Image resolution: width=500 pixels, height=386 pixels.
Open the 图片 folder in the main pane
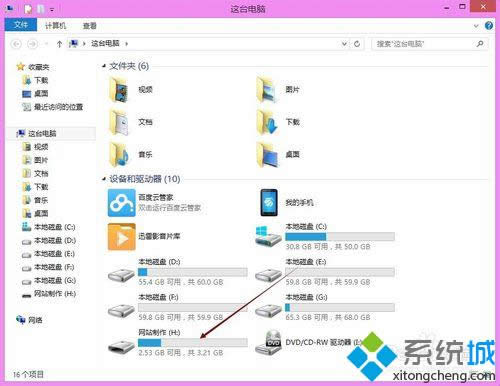278,89
